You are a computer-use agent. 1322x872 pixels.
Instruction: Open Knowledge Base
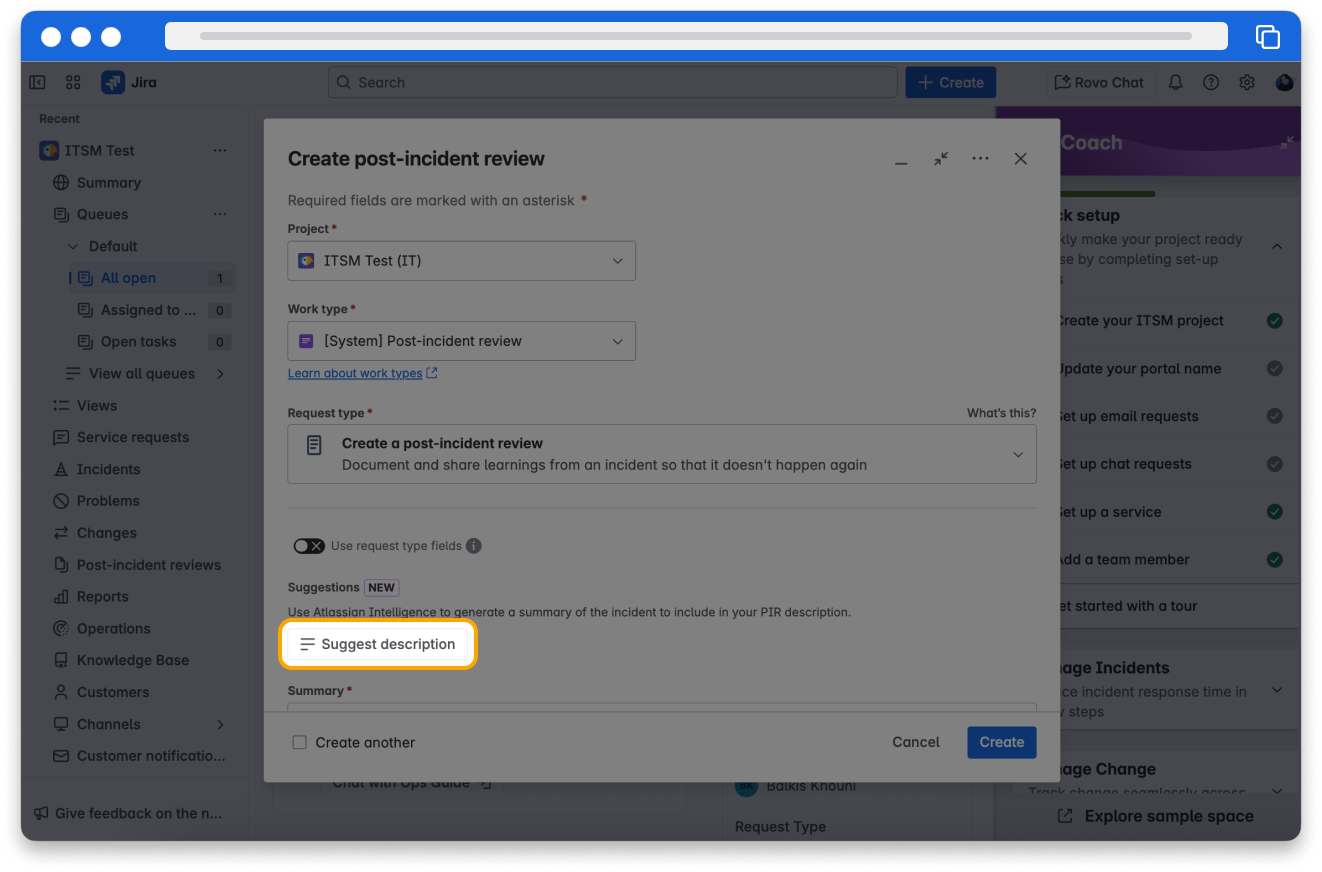point(133,660)
